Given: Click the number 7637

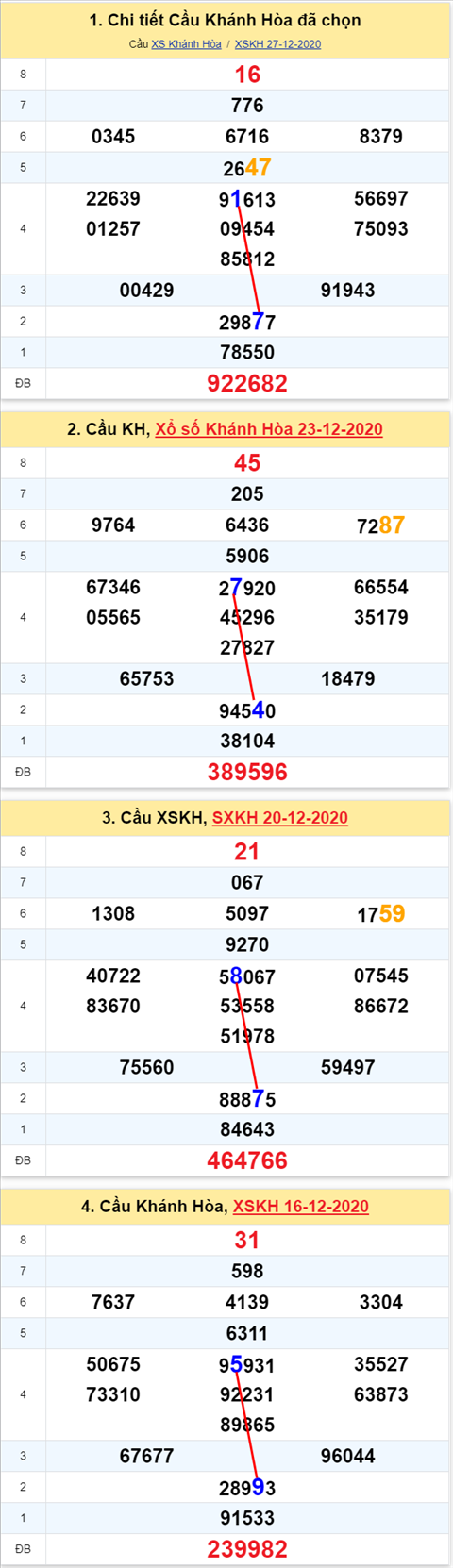Looking at the screenshot, I should 113,1303.
